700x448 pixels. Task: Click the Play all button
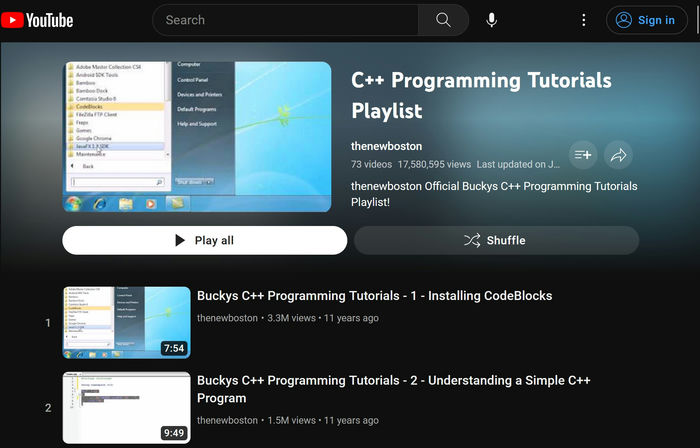tap(205, 241)
